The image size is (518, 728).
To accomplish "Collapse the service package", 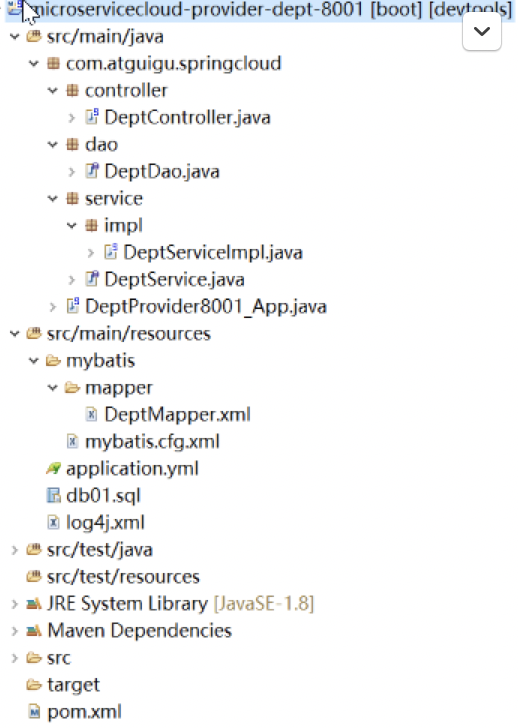I will pyautogui.click(x=53, y=198).
